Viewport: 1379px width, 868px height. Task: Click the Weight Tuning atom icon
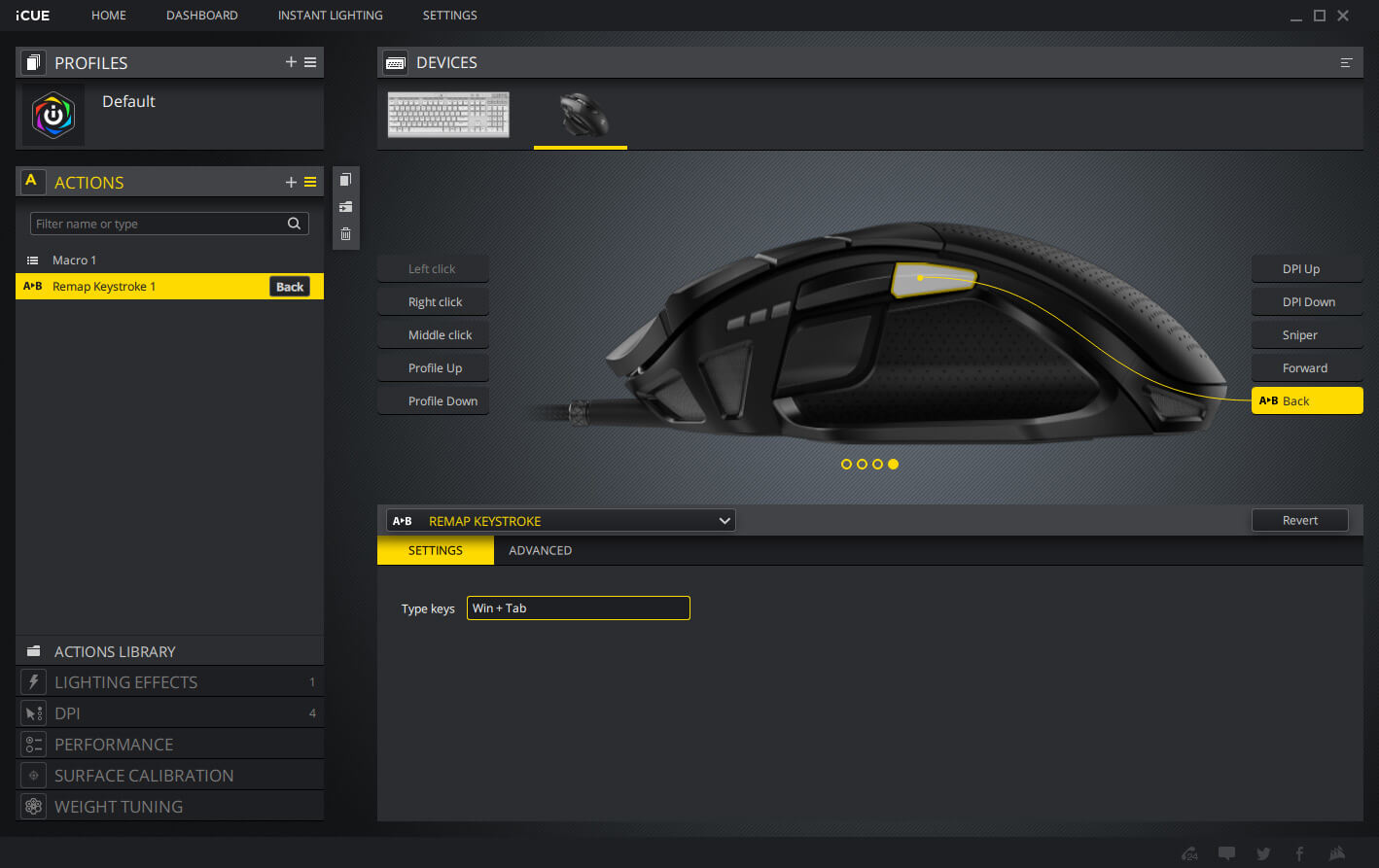[x=33, y=807]
